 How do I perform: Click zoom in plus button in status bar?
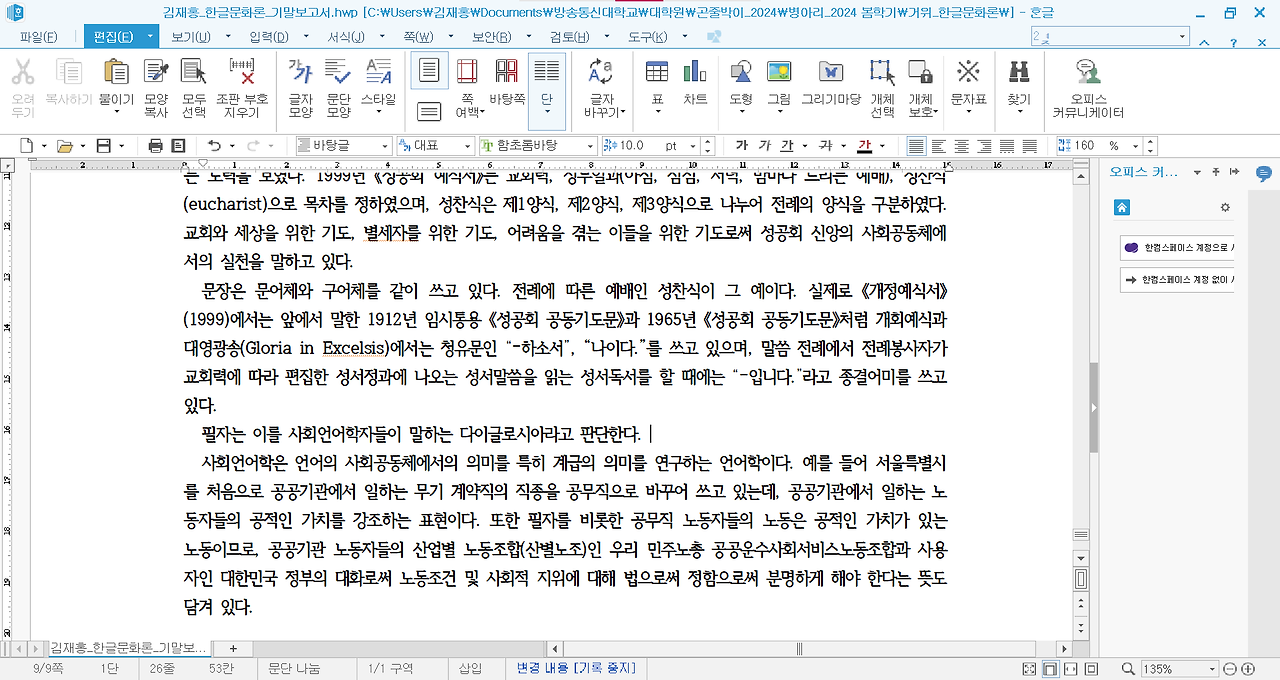(x=1250, y=669)
